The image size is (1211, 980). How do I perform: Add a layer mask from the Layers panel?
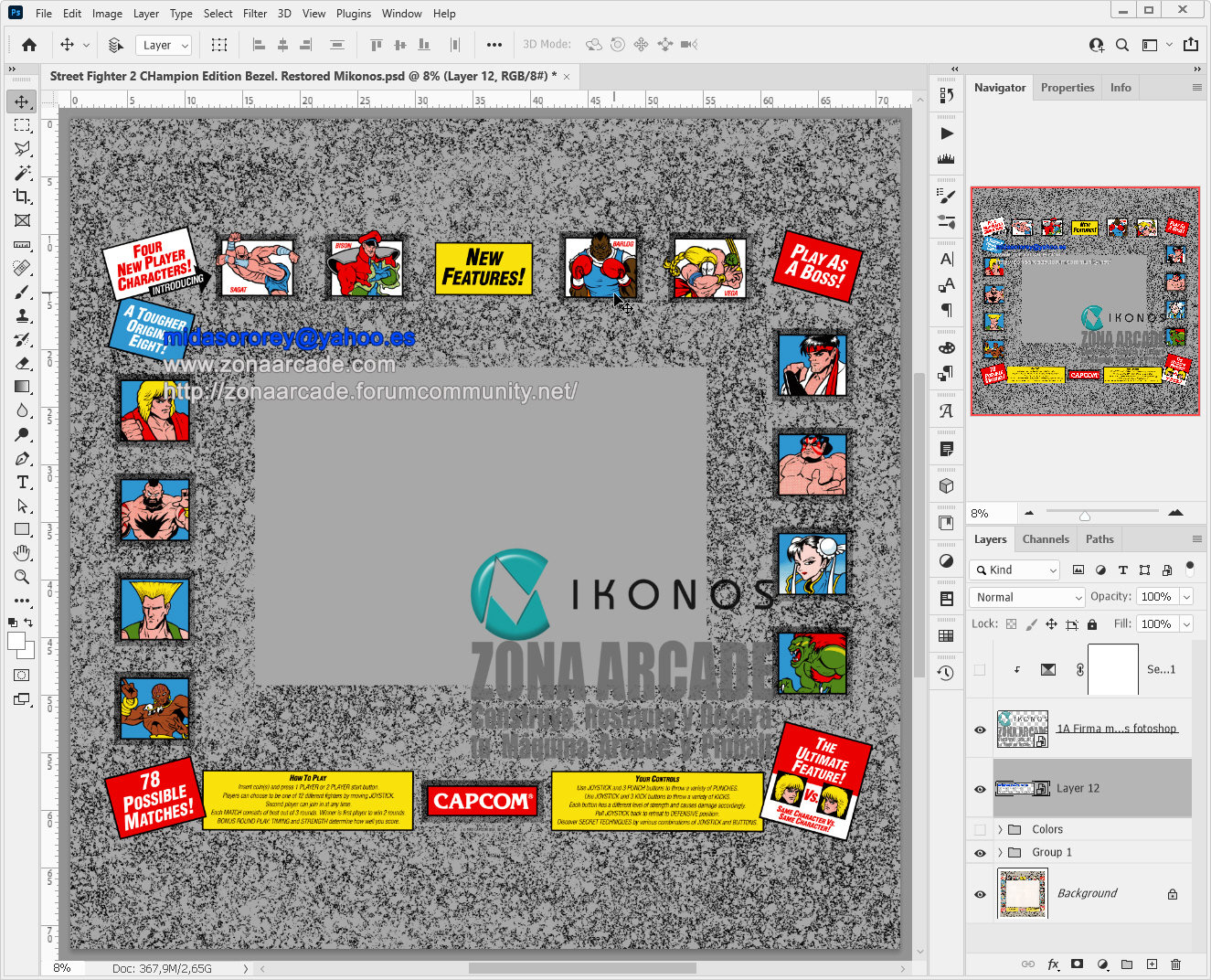click(x=1078, y=964)
